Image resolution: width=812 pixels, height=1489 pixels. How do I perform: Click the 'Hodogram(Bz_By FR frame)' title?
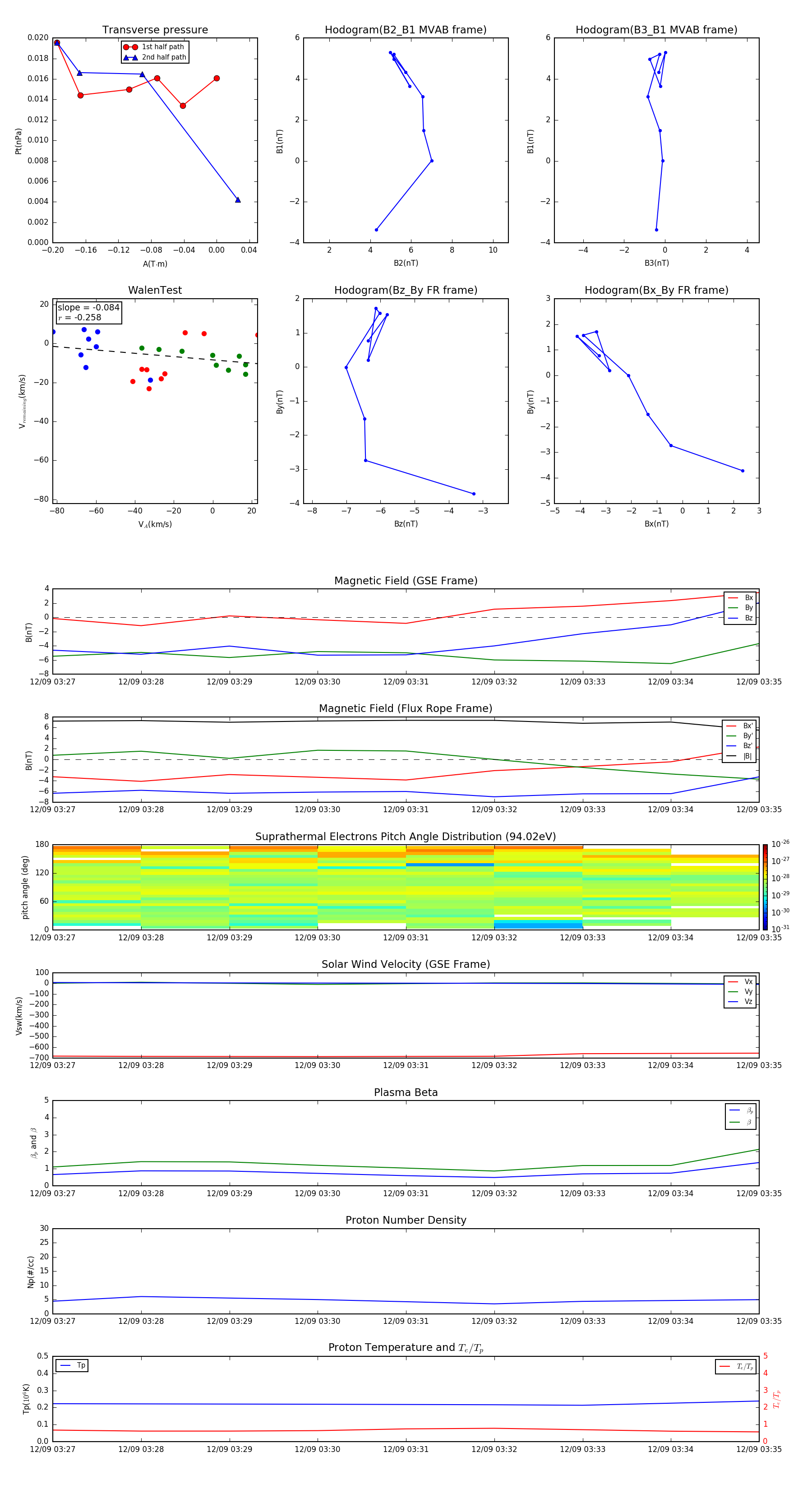[x=406, y=290]
